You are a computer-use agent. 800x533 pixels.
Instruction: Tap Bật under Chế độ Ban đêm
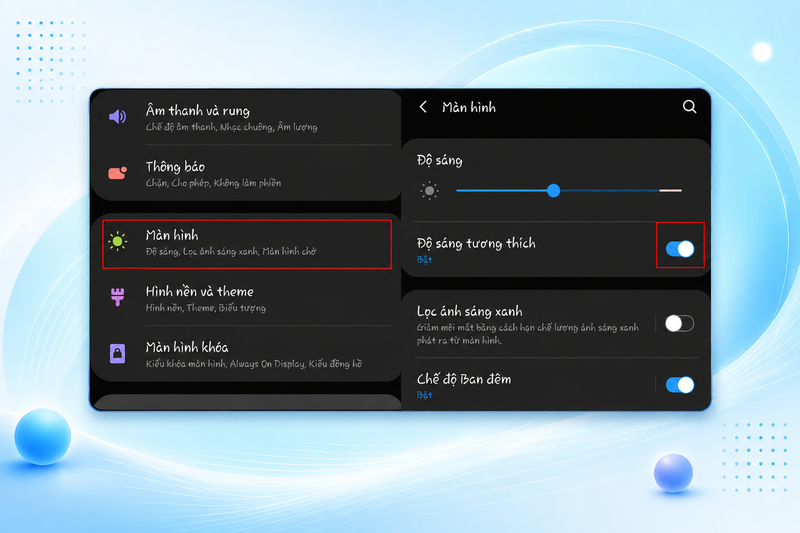[424, 395]
